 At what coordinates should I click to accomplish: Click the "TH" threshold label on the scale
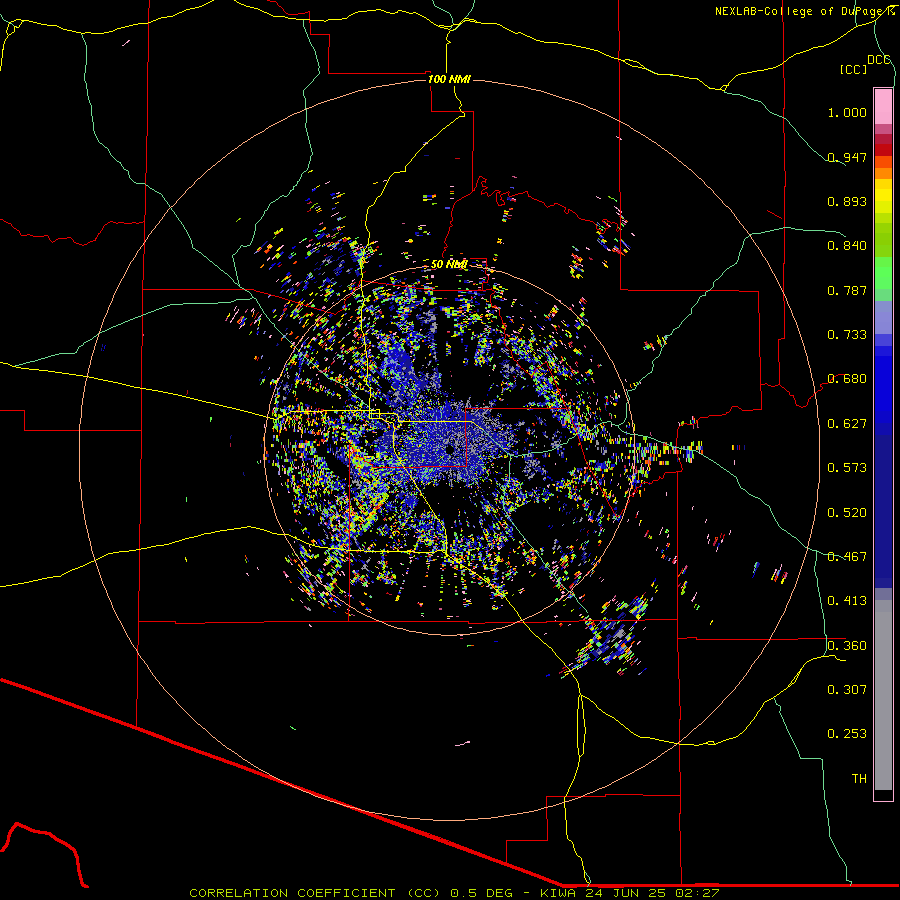[859, 779]
